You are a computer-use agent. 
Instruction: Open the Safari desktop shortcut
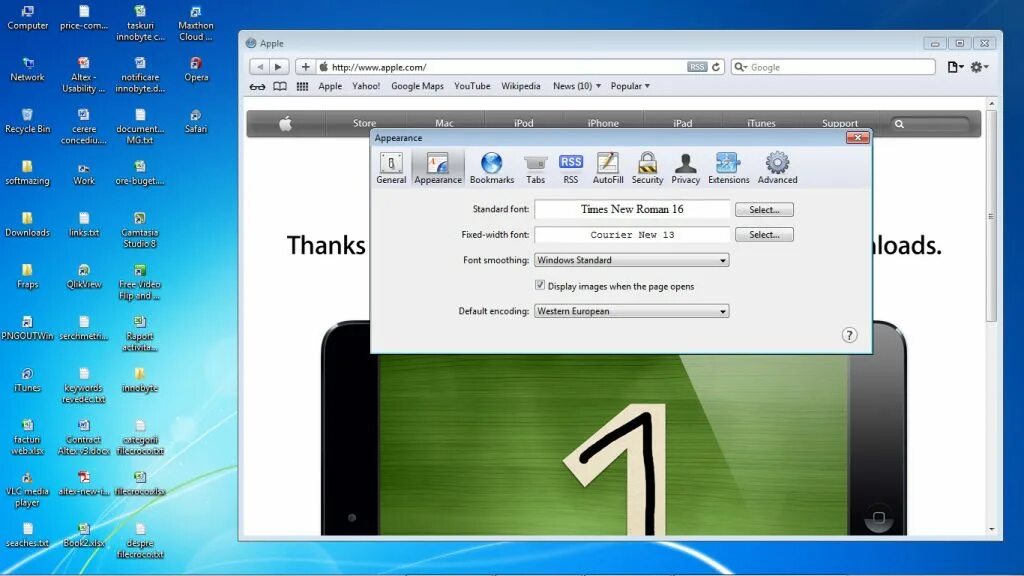point(196,121)
